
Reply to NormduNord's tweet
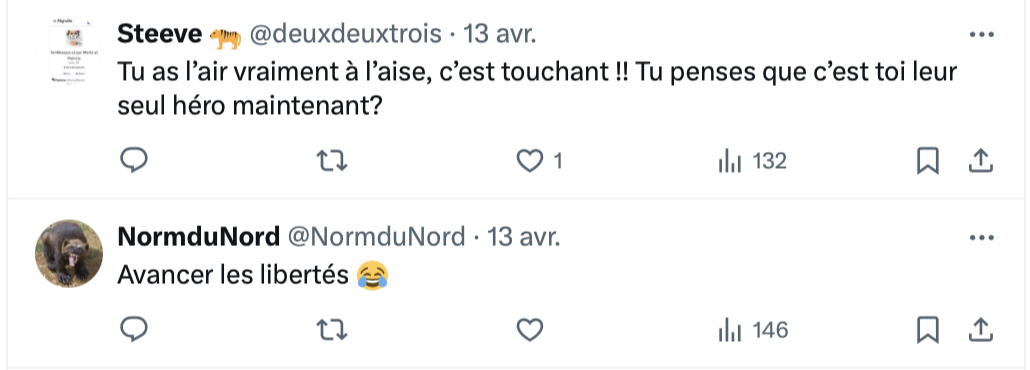[x=134, y=330]
